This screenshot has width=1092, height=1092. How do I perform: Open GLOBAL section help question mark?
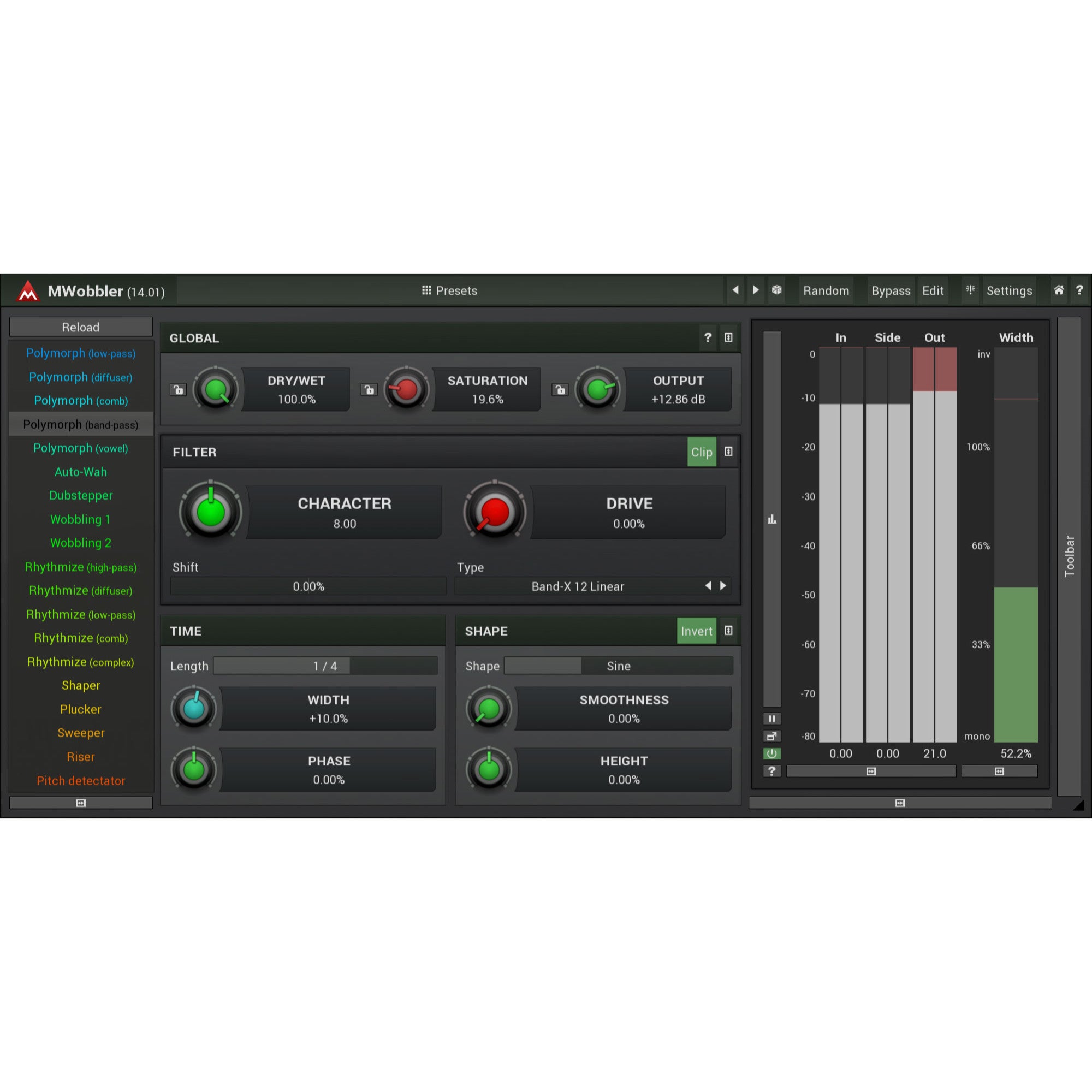point(708,337)
